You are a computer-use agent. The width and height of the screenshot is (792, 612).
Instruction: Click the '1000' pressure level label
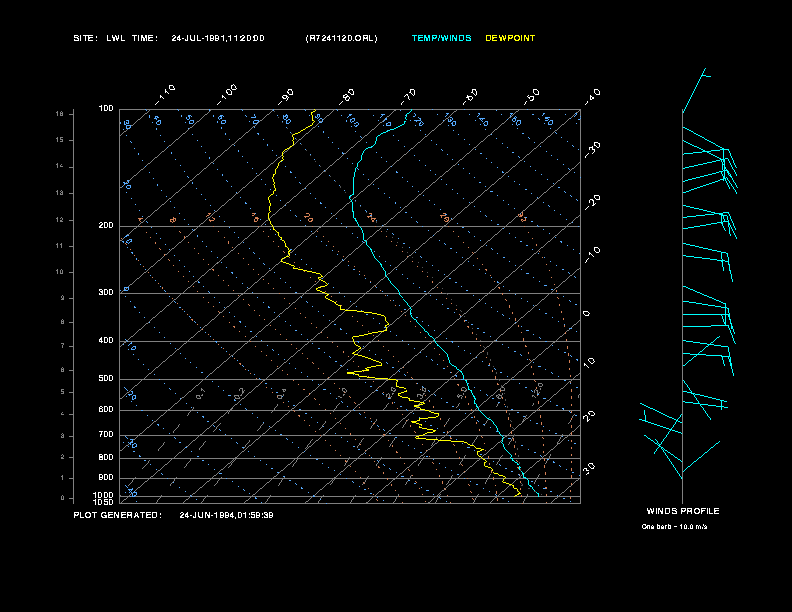coord(104,495)
